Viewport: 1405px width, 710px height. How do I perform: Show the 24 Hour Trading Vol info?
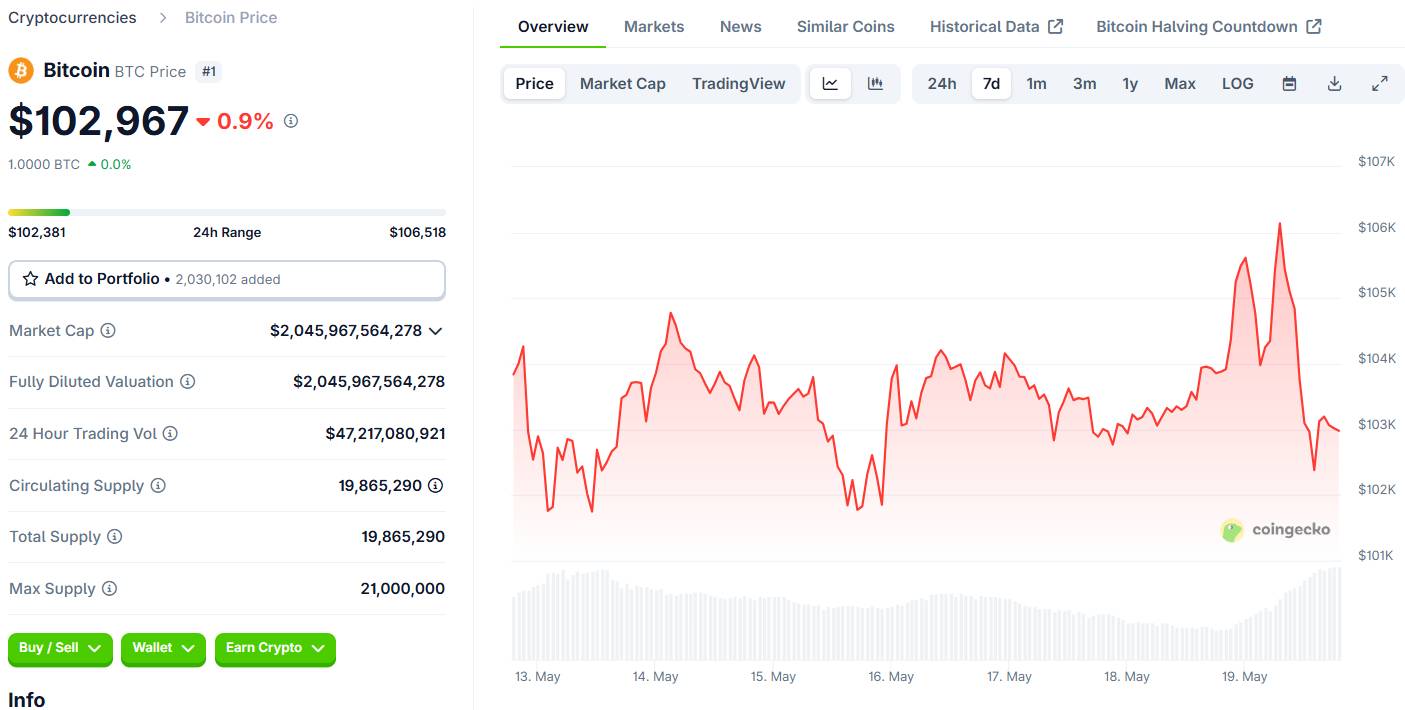(x=170, y=434)
